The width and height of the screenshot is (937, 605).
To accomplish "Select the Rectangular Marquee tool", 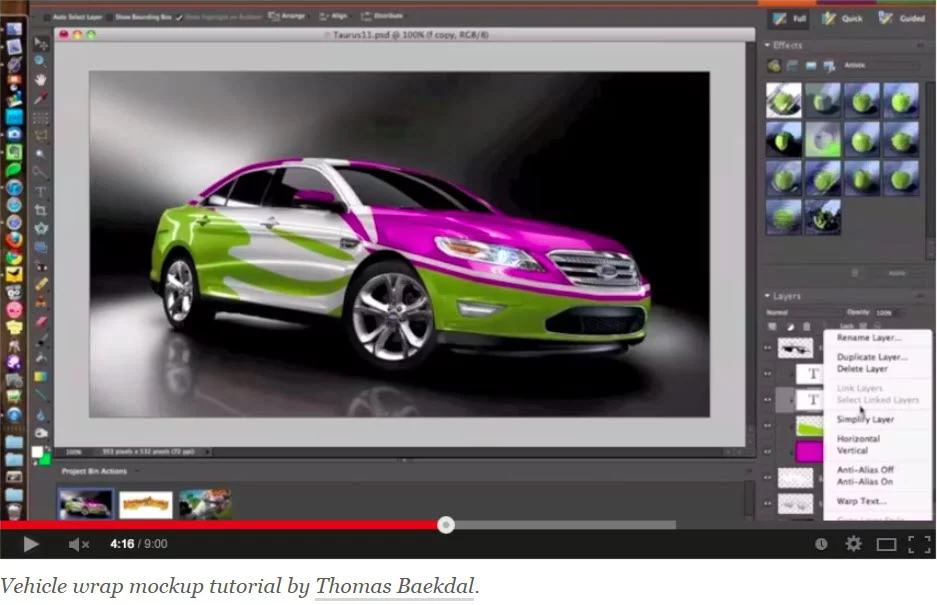I will [41, 117].
